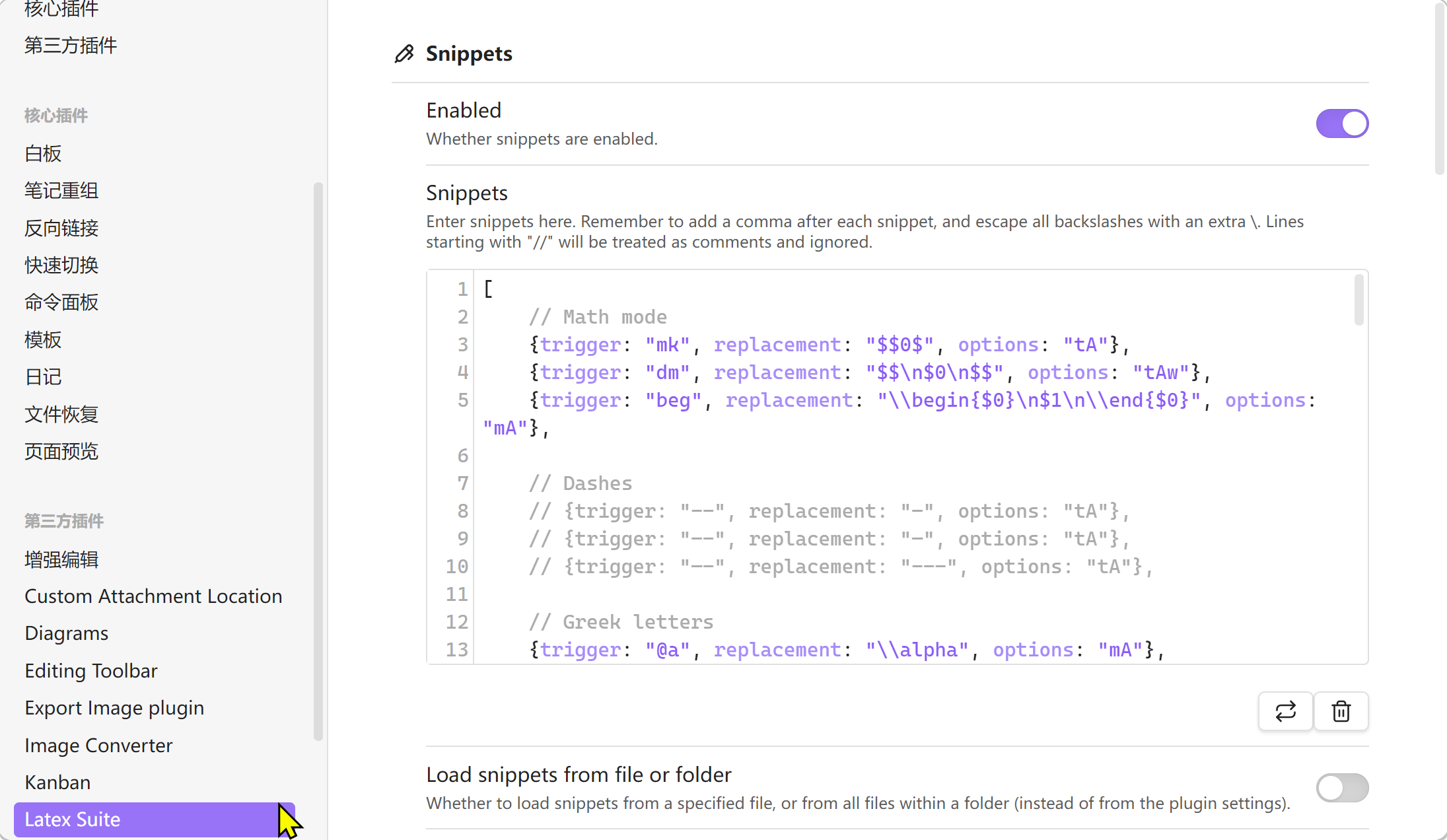
Task: Open Export Image plugin settings
Action: [114, 708]
